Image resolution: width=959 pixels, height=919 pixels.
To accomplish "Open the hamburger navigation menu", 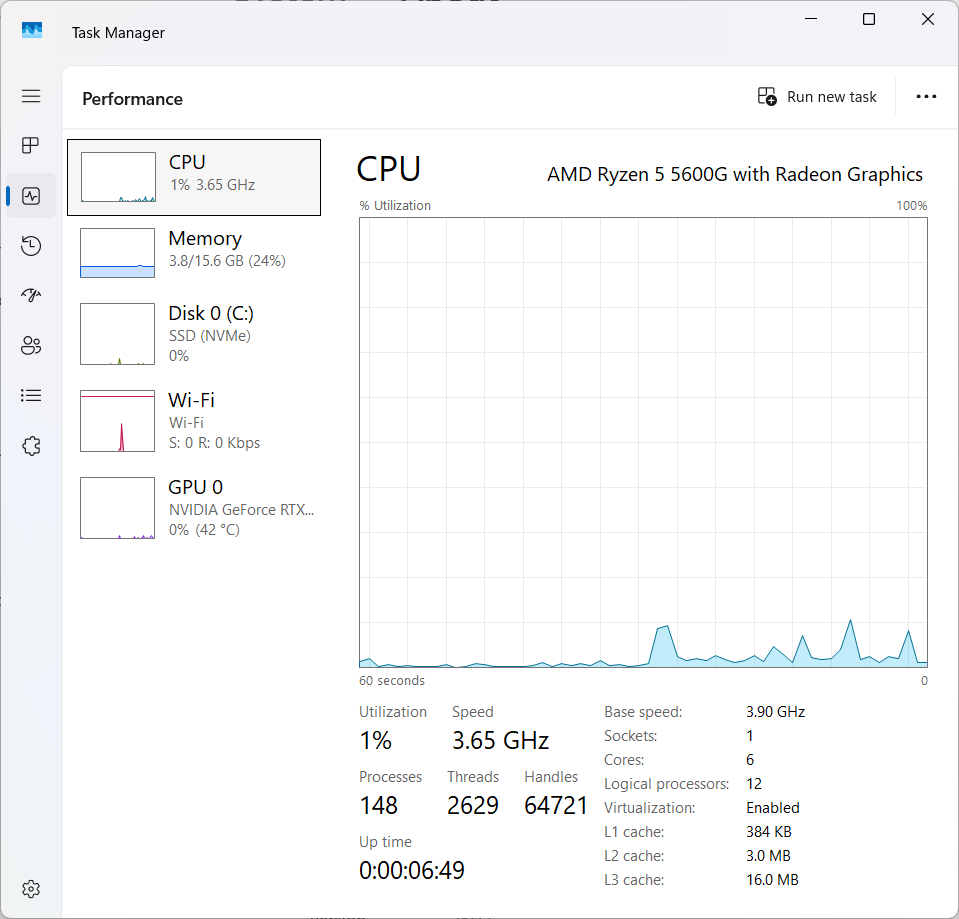I will click(x=31, y=96).
